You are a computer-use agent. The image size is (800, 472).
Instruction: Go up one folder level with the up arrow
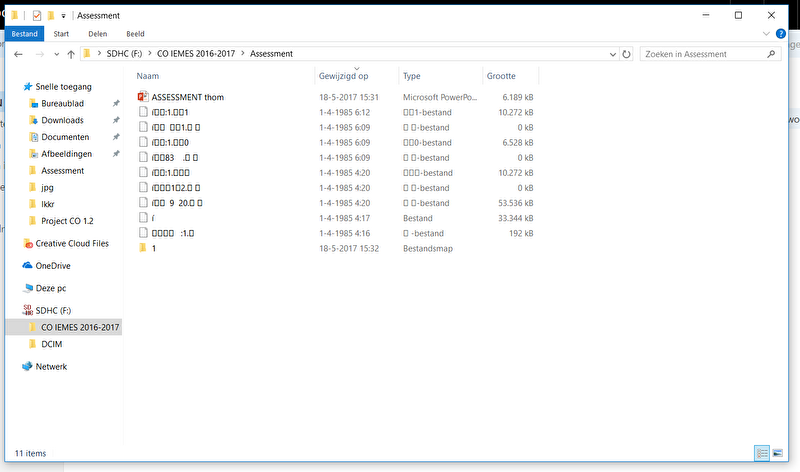[x=71, y=53]
